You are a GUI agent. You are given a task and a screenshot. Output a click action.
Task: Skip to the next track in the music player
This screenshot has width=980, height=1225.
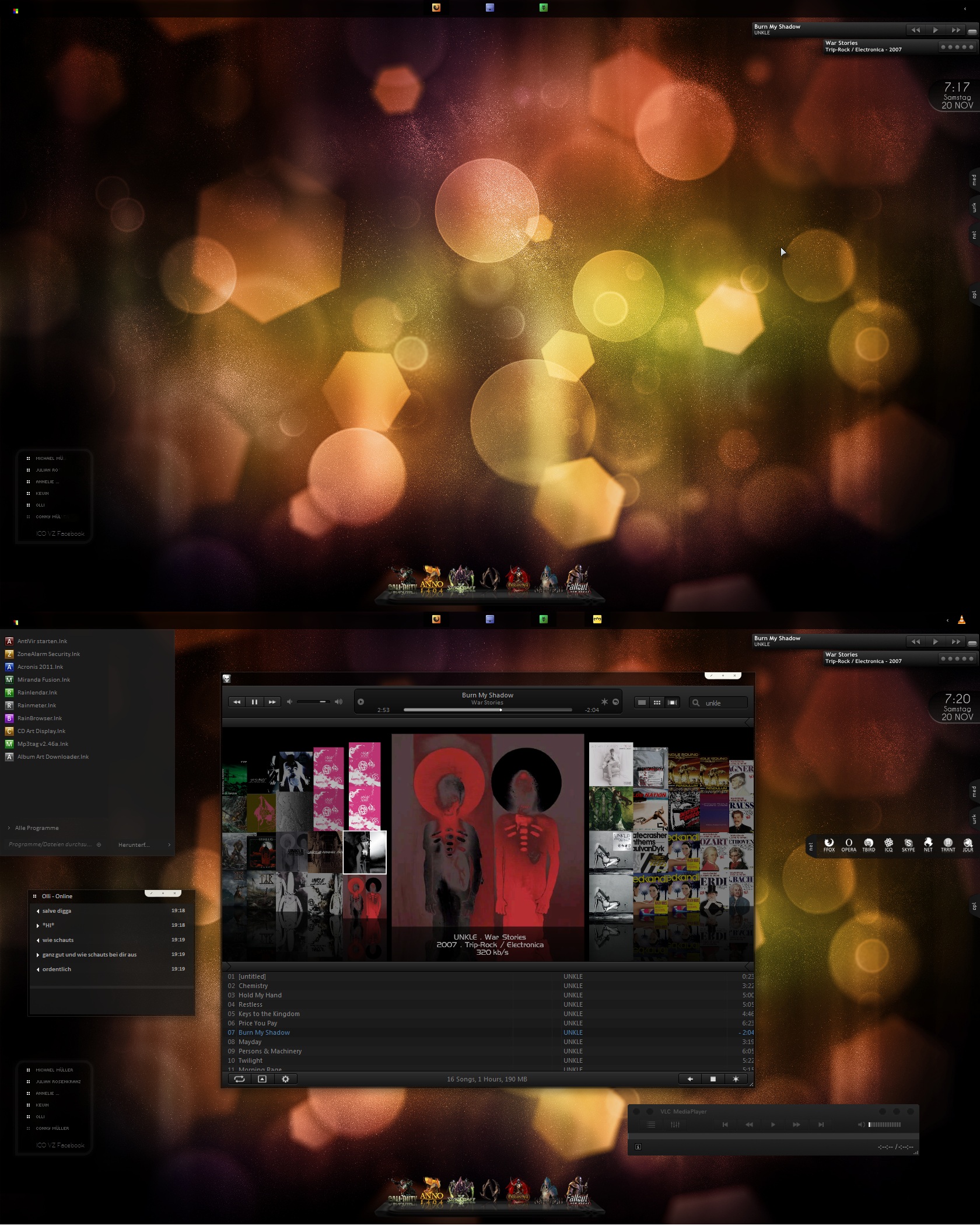click(272, 702)
